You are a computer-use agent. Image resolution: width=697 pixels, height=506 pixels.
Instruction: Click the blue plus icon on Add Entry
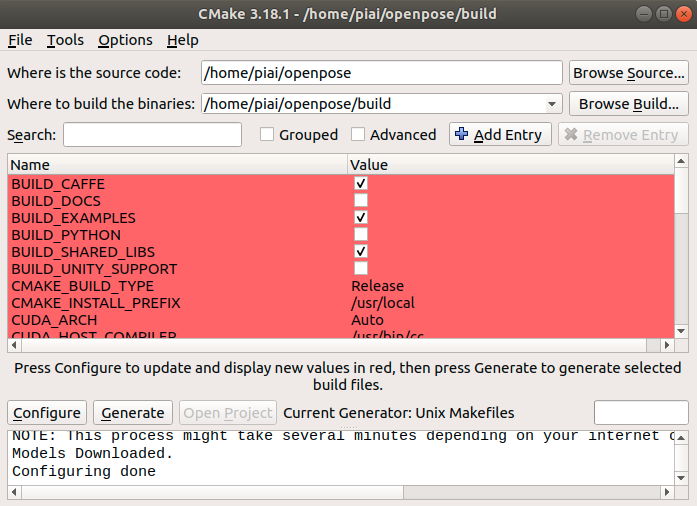tap(461, 134)
